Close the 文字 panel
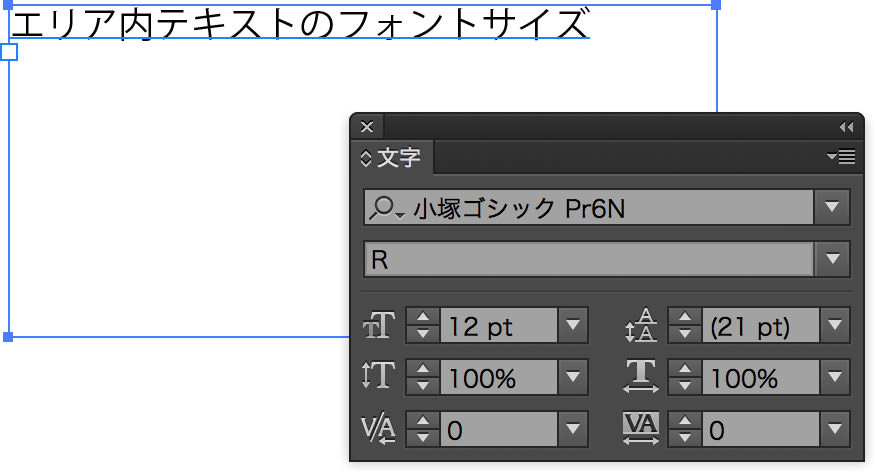876x472 pixels. coord(367,127)
